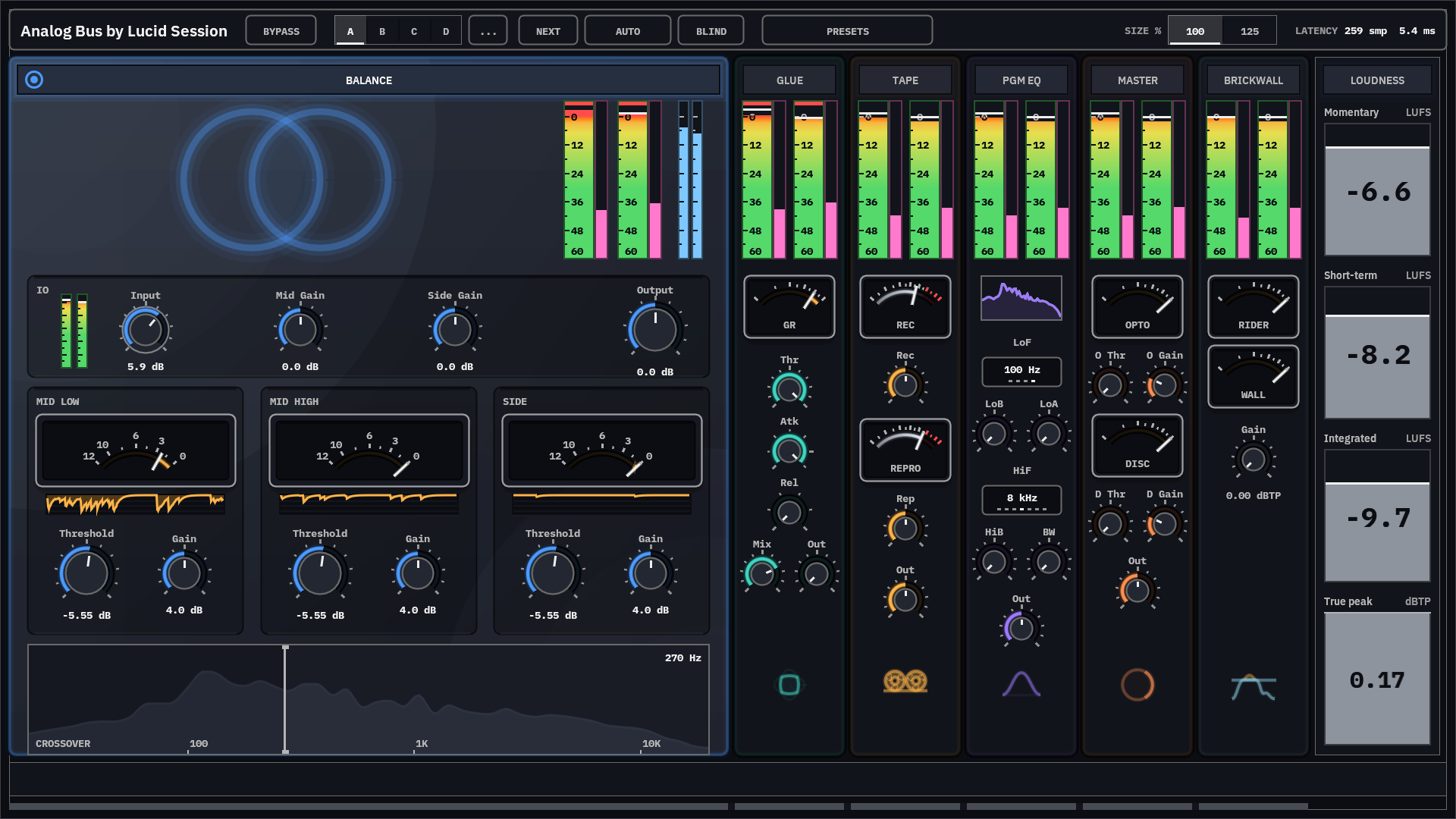Click the Mid Low compression meter
The width and height of the screenshot is (1456, 819).
coord(136,450)
